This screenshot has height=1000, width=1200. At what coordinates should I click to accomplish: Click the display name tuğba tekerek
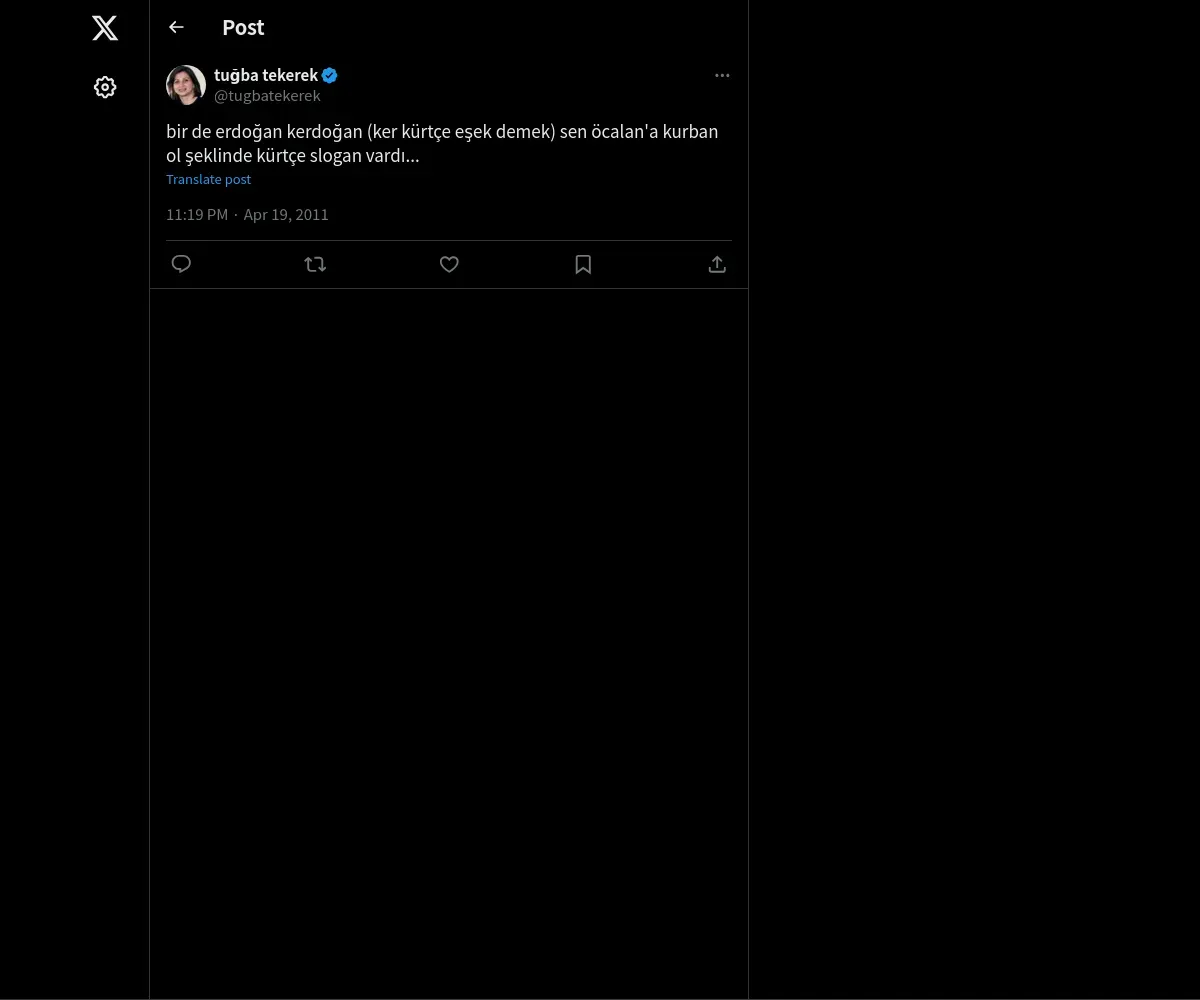coord(265,75)
